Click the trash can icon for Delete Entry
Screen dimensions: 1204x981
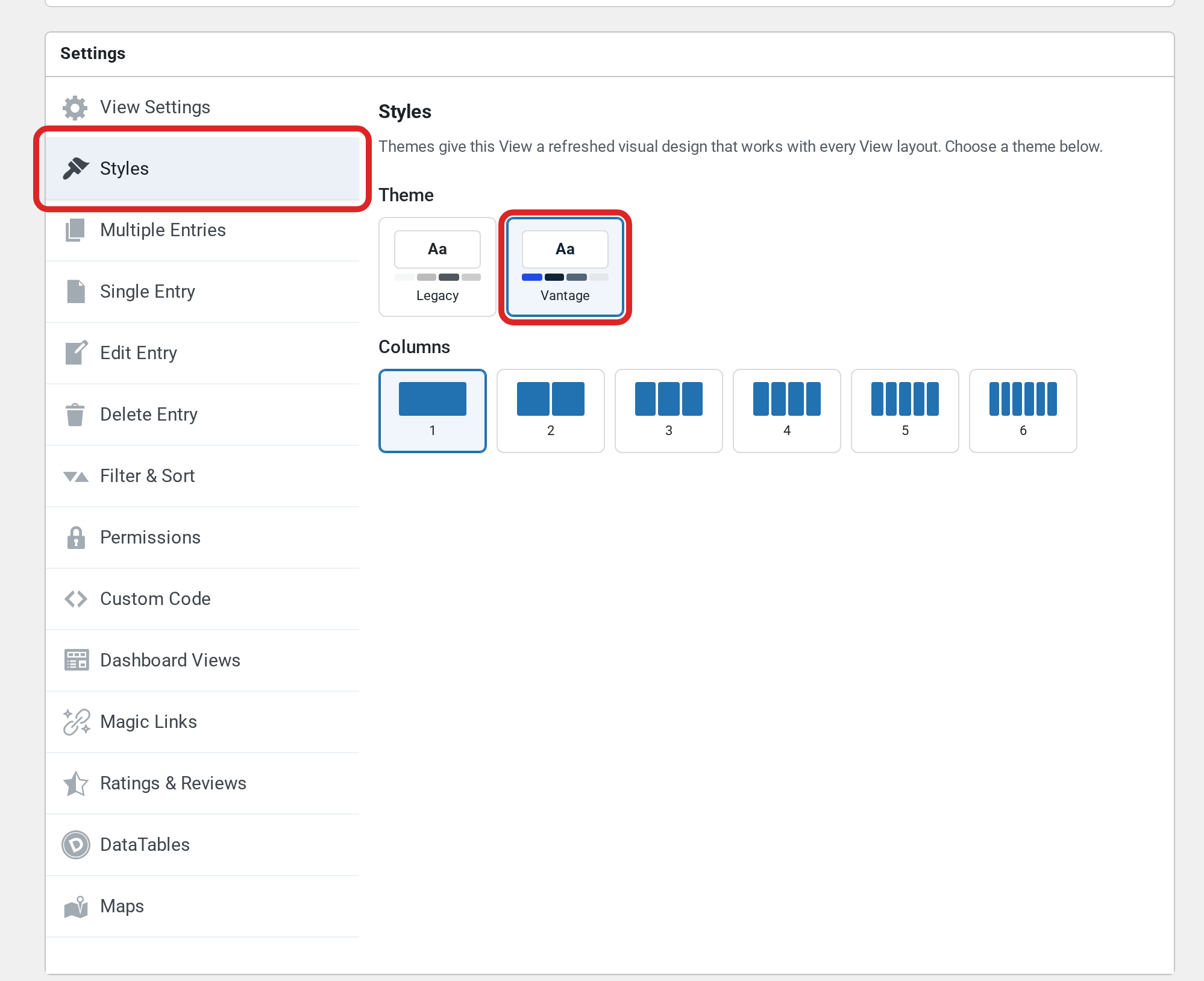75,415
